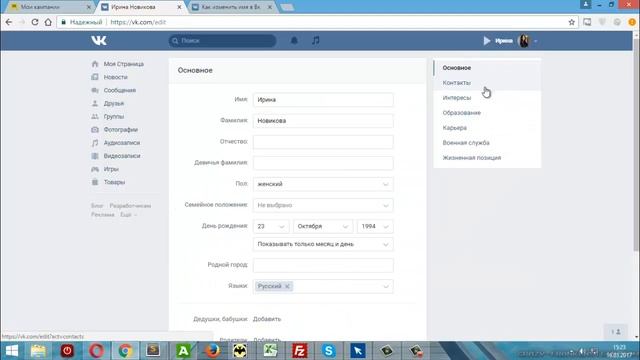The width and height of the screenshot is (640, 360).
Task: Focus the search field in the VK header
Action: [222, 40]
